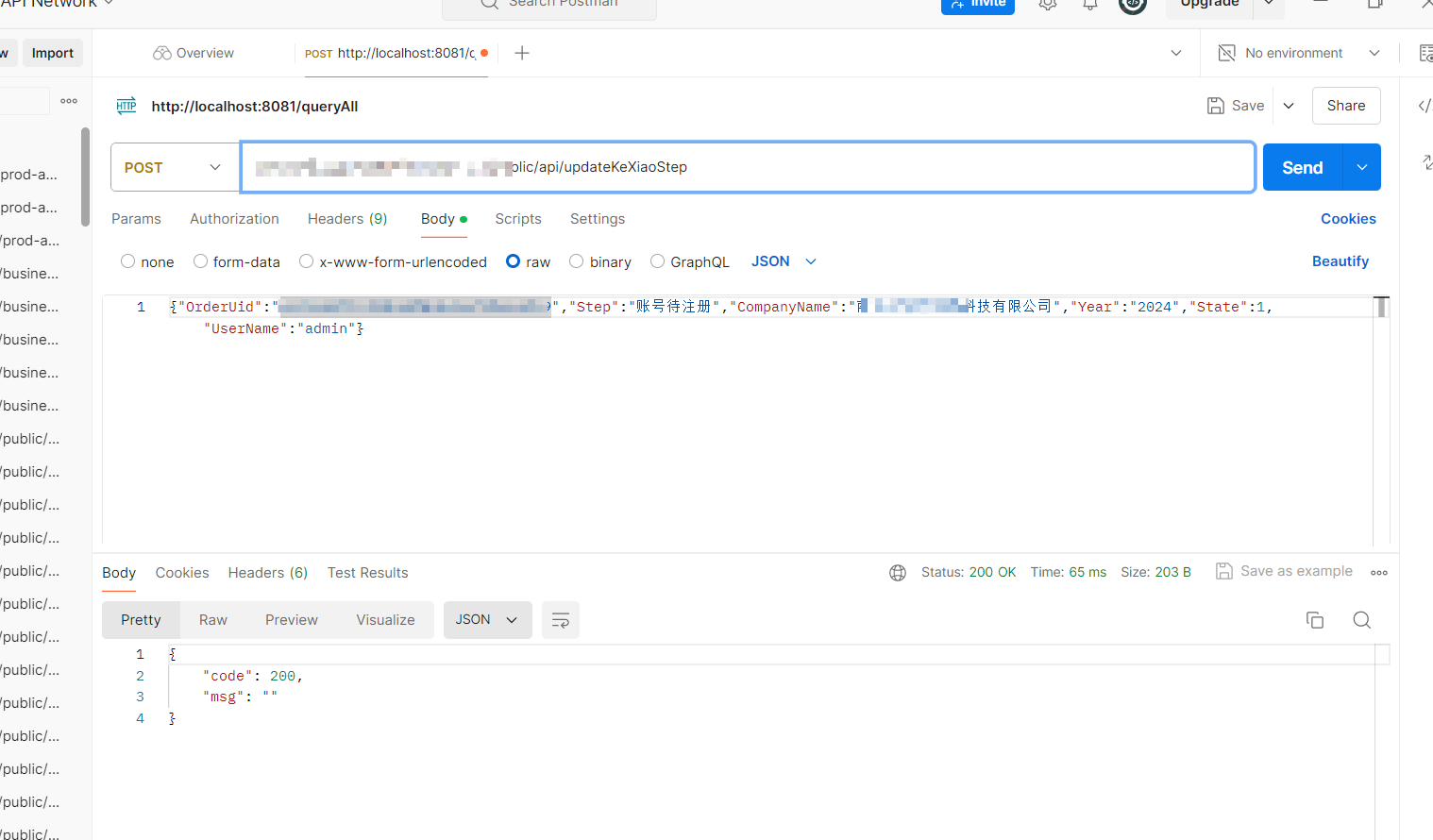Change raw body language from JSON
This screenshot has height=840, width=1433.
point(784,261)
